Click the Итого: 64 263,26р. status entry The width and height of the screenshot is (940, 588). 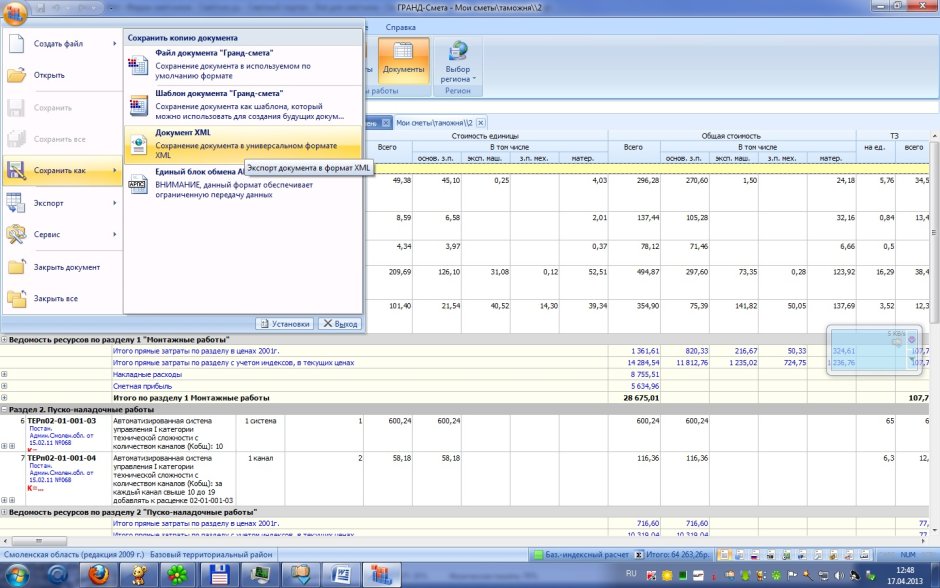click(677, 555)
